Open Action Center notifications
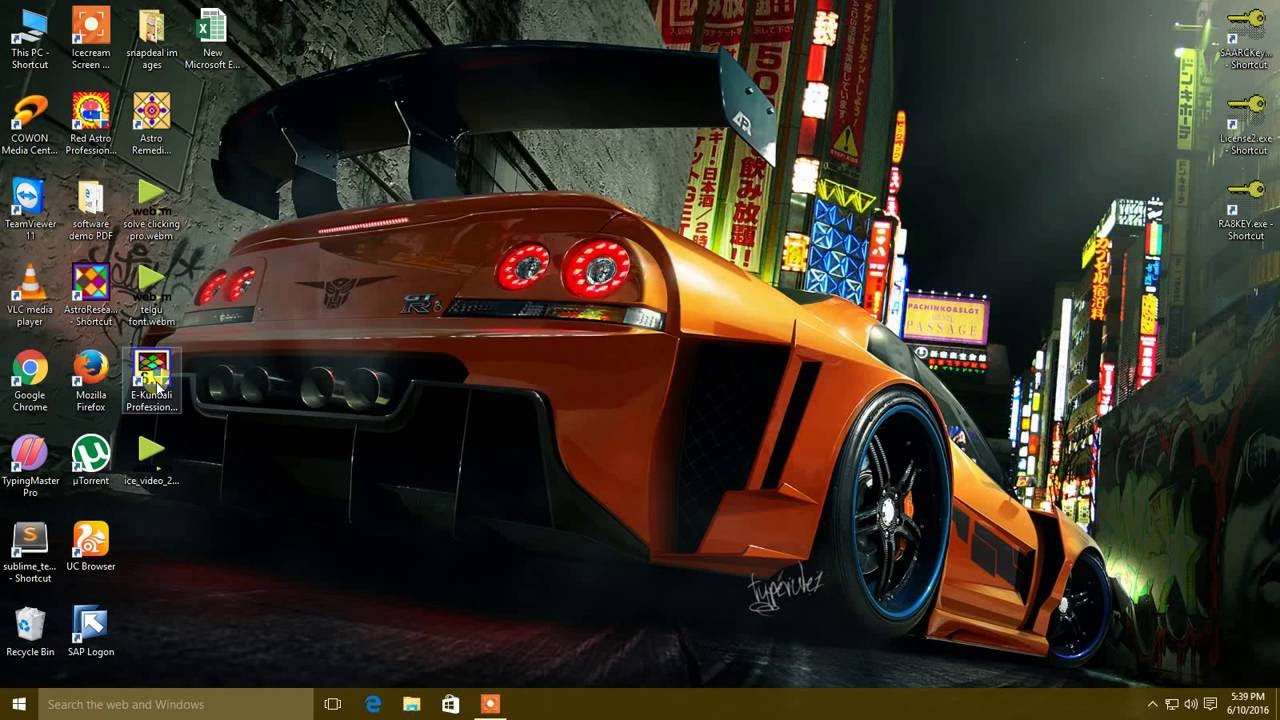The width and height of the screenshot is (1280, 720). [x=1210, y=704]
